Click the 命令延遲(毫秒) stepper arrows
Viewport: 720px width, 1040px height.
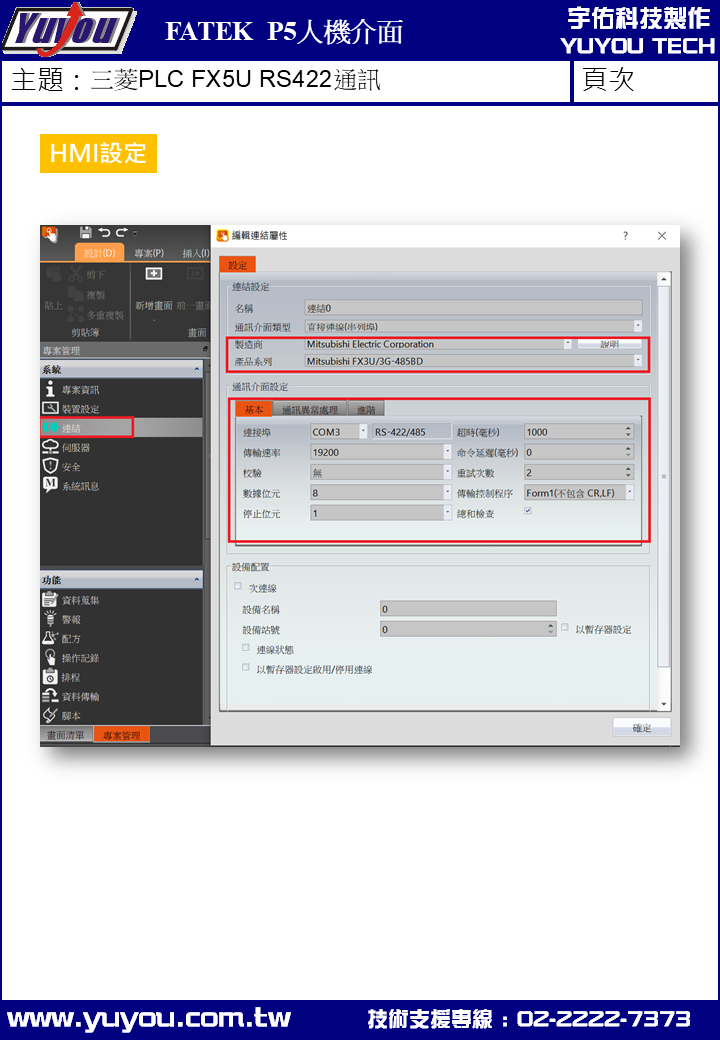[x=628, y=452]
